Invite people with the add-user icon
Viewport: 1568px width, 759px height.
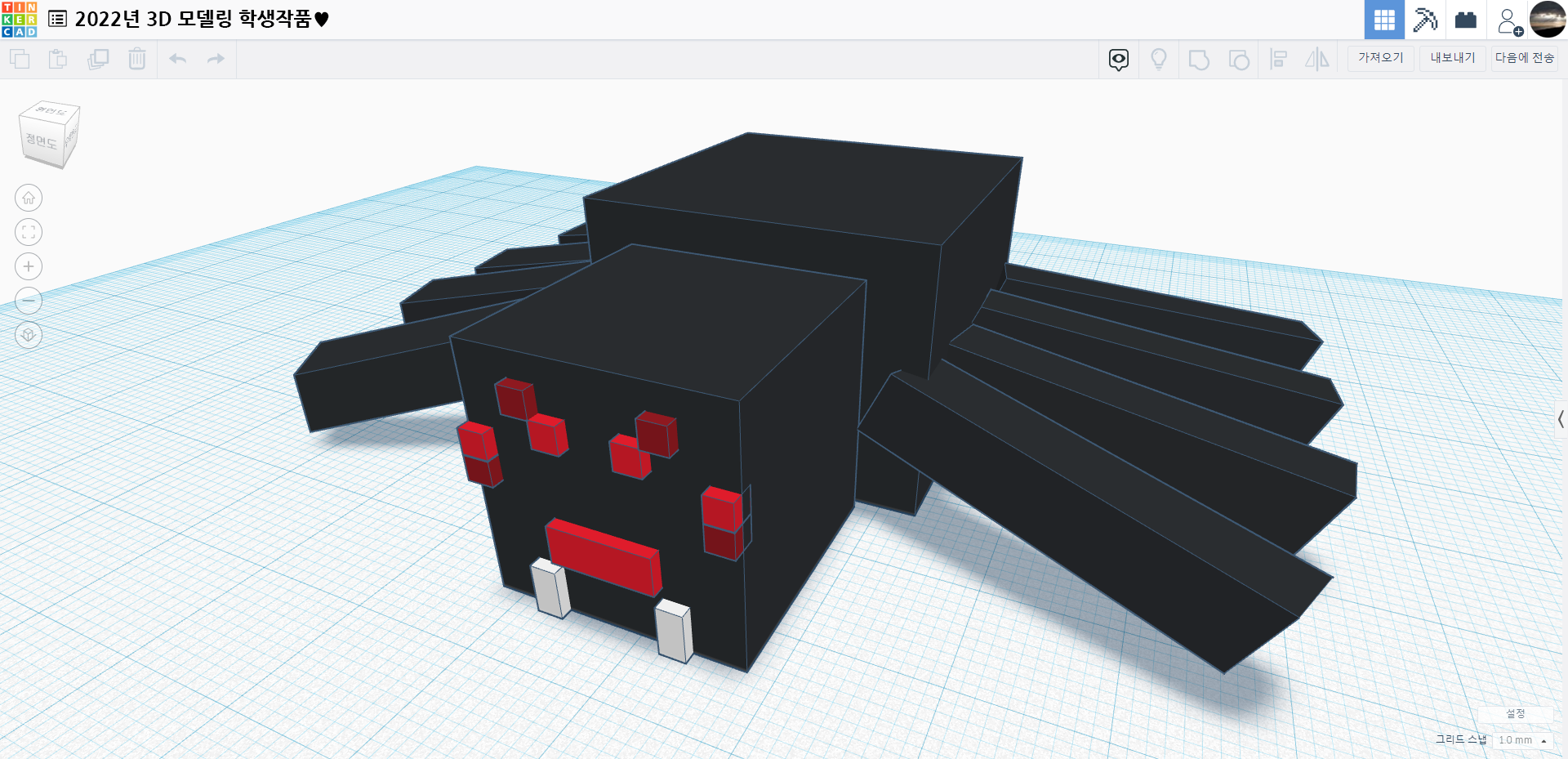[1509, 21]
